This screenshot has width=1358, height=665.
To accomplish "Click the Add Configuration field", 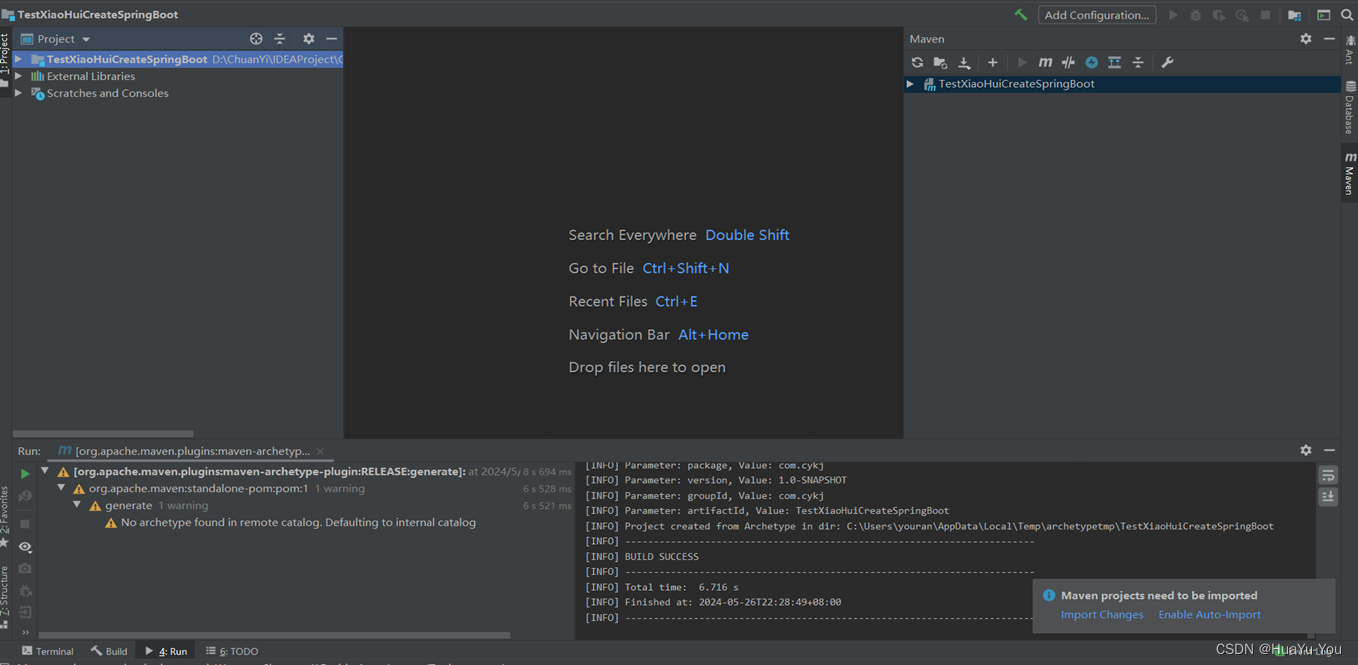I will (1096, 14).
